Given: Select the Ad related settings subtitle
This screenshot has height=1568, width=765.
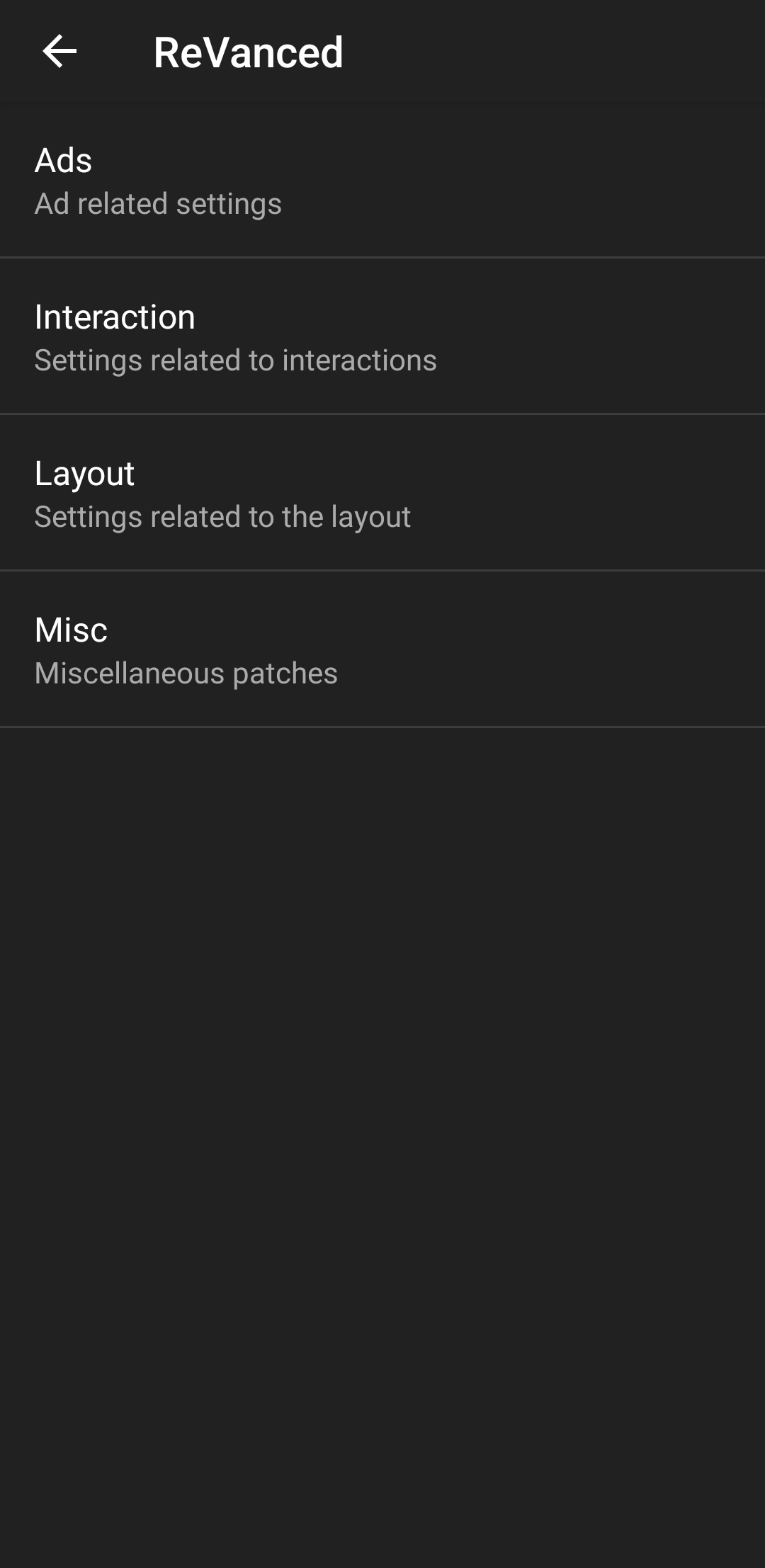Looking at the screenshot, I should coord(158,204).
